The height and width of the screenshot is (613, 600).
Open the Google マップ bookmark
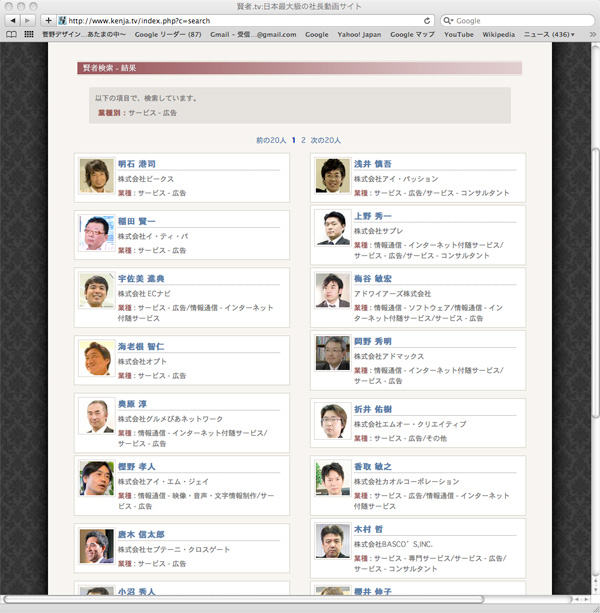(412, 34)
